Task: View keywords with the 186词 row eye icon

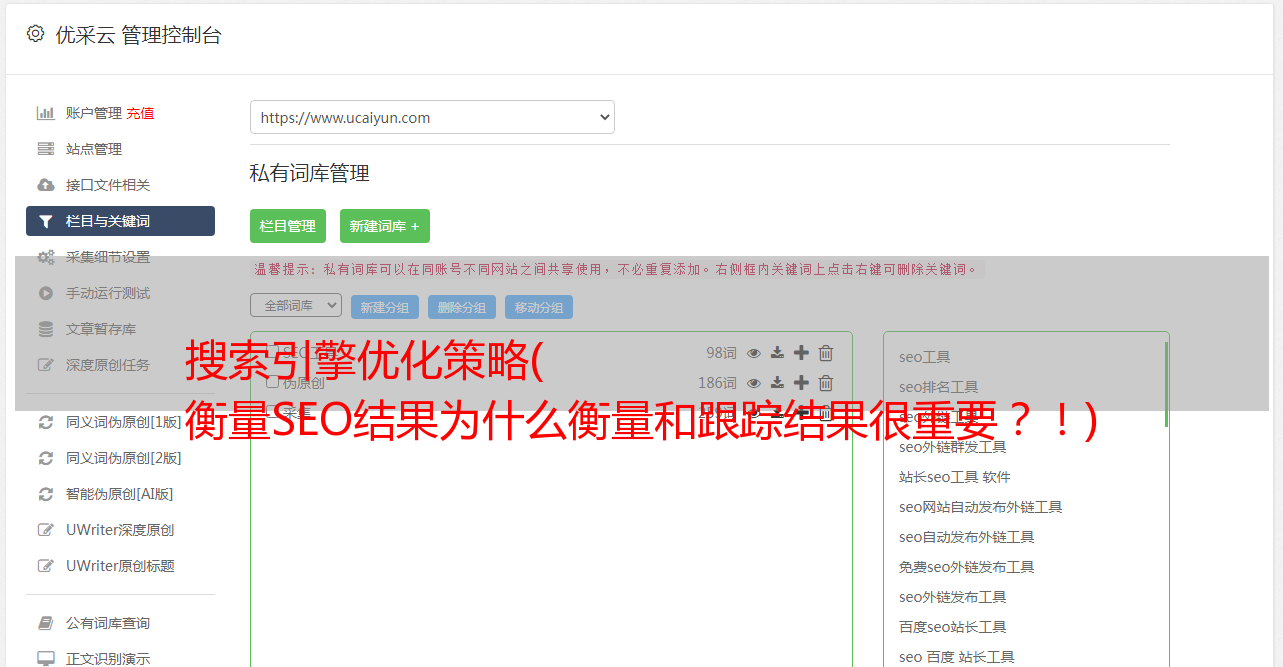Action: (x=754, y=383)
